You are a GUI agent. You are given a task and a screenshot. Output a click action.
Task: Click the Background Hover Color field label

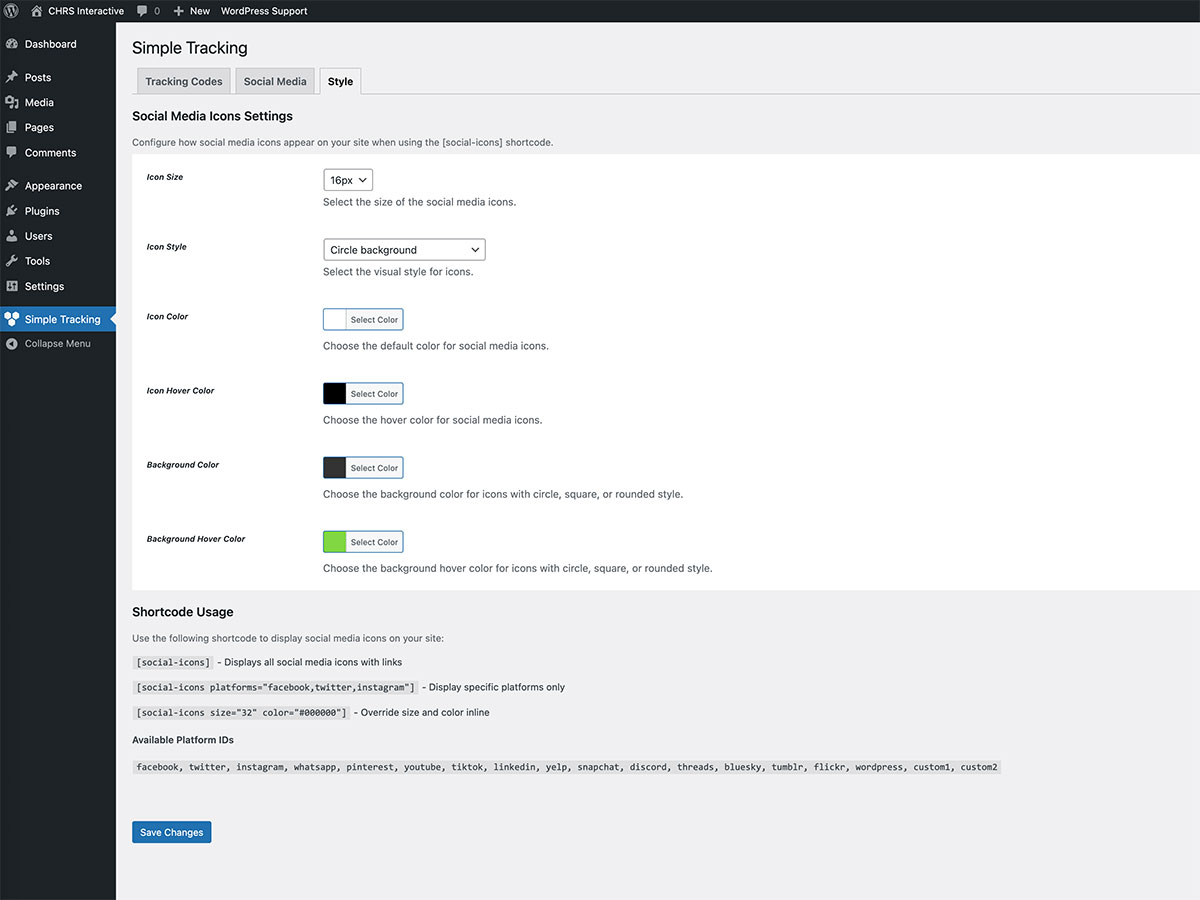[196, 539]
